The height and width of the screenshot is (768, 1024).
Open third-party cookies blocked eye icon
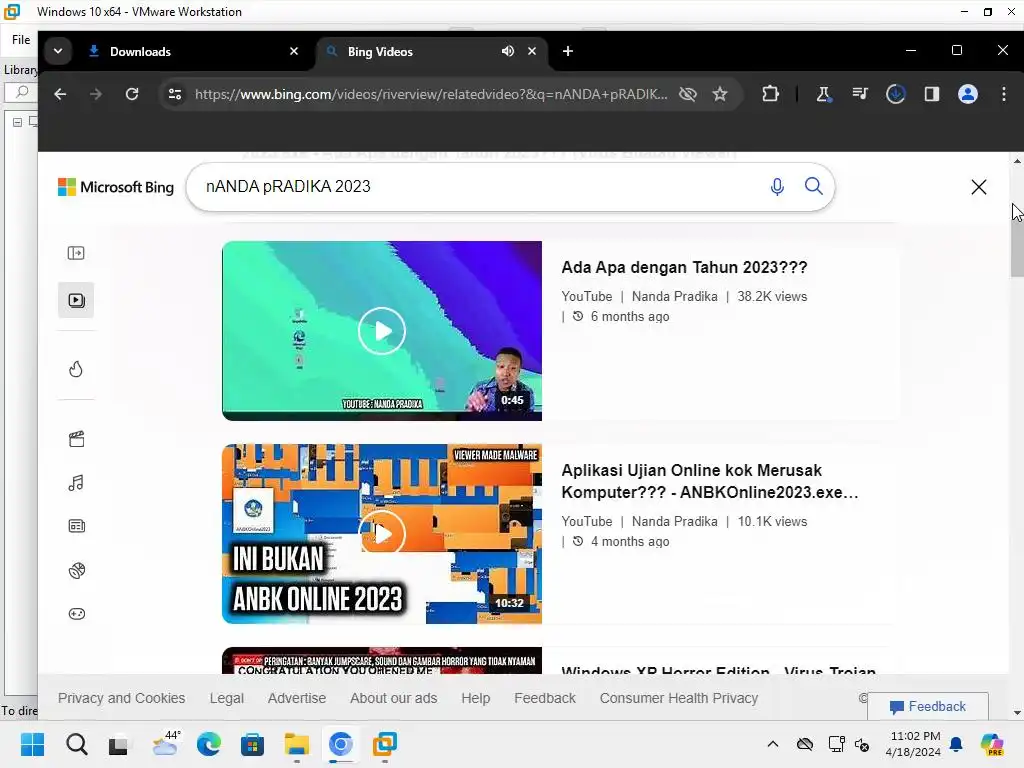[688, 94]
